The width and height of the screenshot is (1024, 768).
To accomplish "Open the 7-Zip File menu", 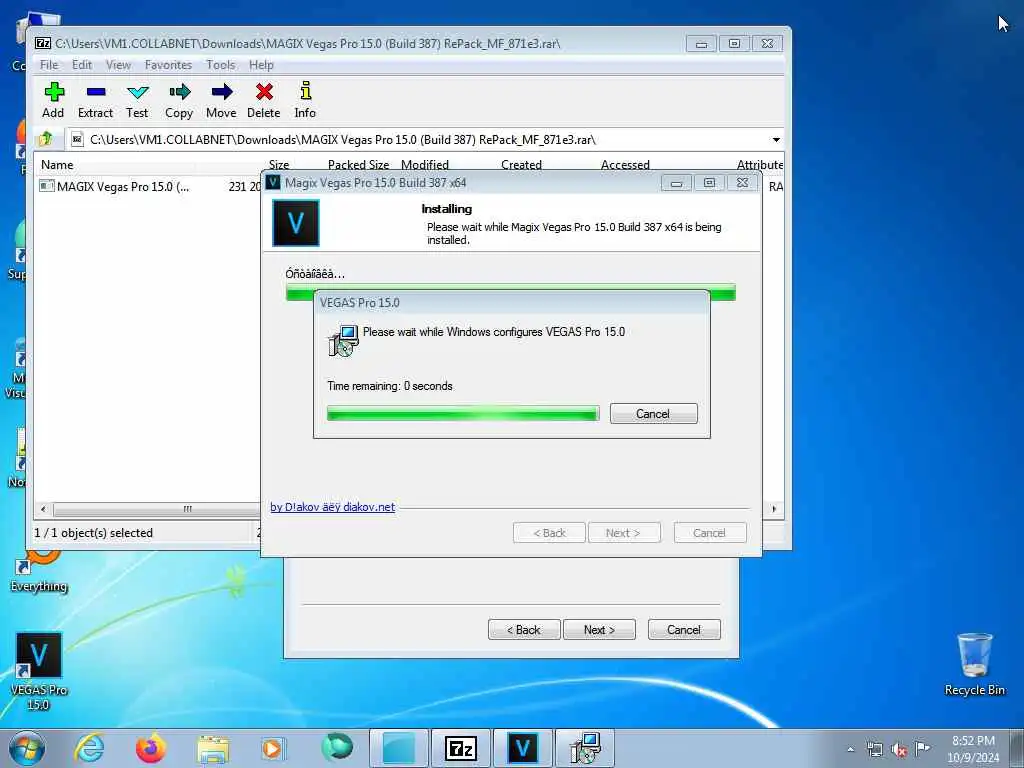I will click(x=49, y=65).
